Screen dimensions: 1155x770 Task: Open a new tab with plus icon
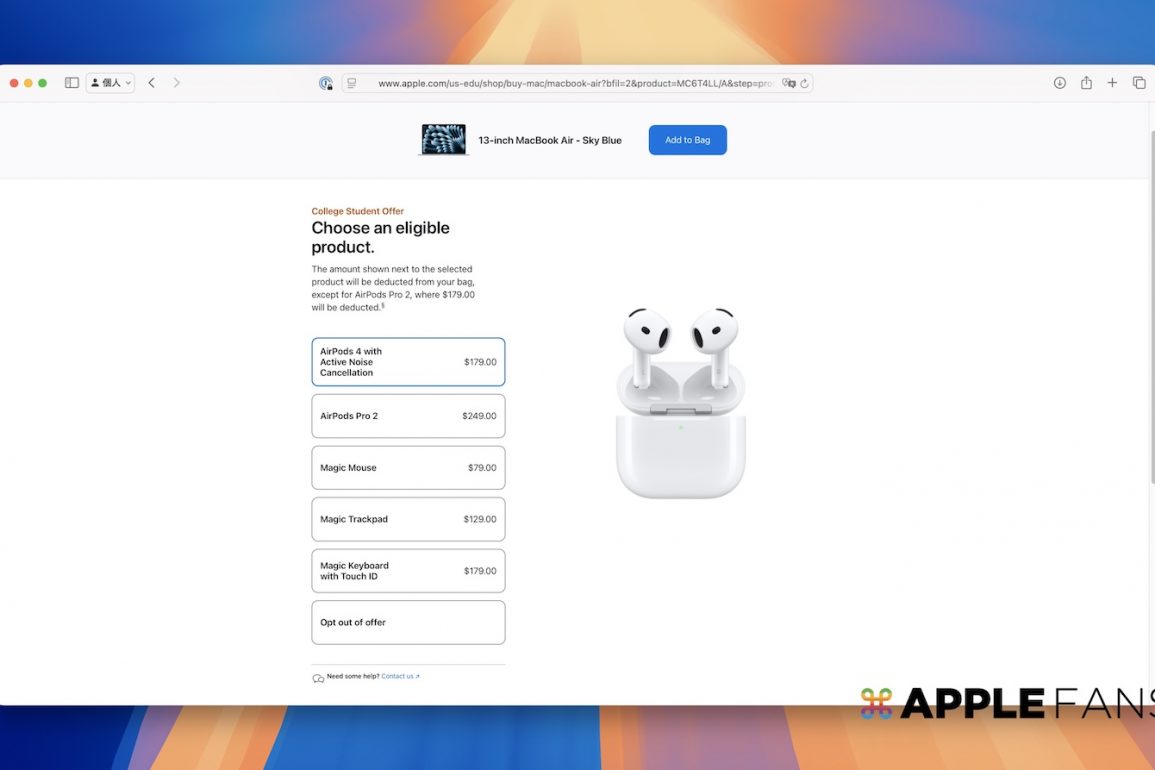tap(1112, 83)
